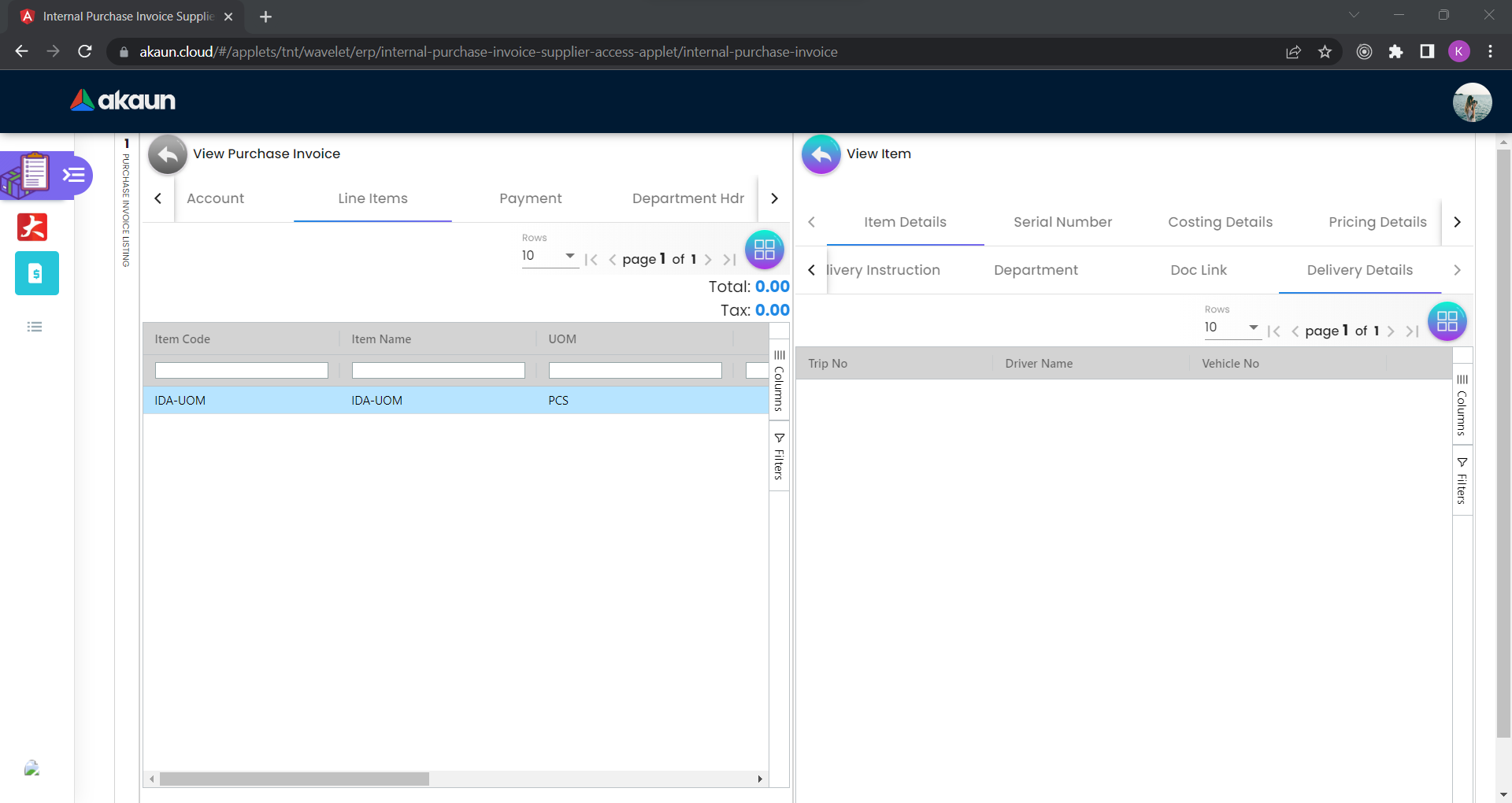The image size is (1512, 803).
Task: Click the horizontal scrollbar under Line Items table
Action: 295,779
